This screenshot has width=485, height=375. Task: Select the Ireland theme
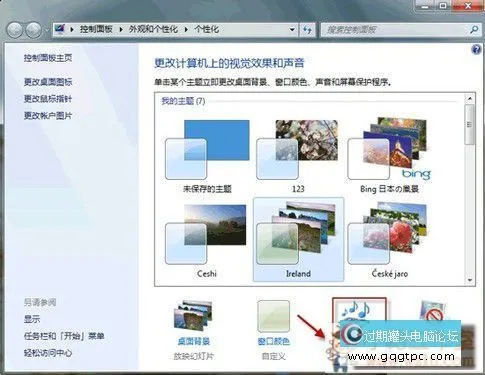point(298,239)
